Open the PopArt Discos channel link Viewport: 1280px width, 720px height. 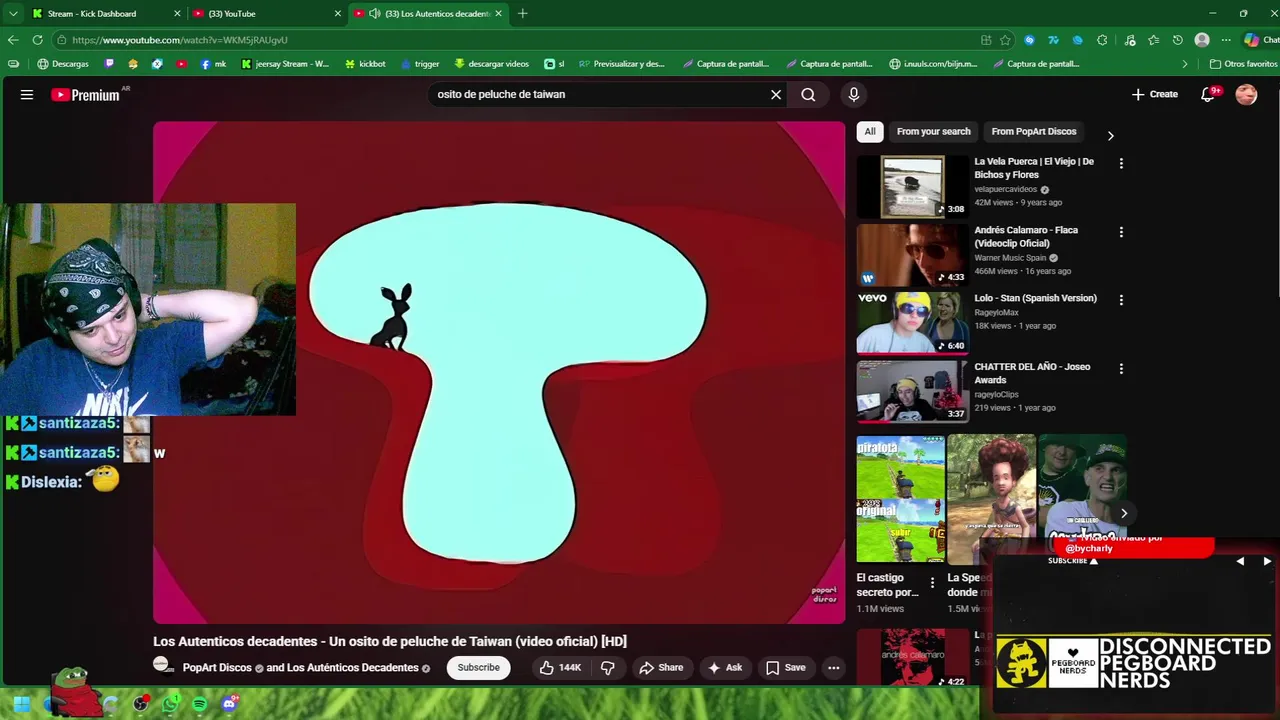coord(217,668)
